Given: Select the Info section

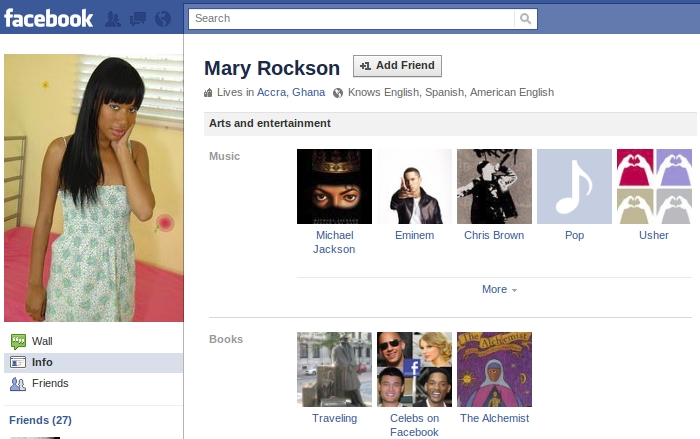Looking at the screenshot, I should [x=94, y=363].
